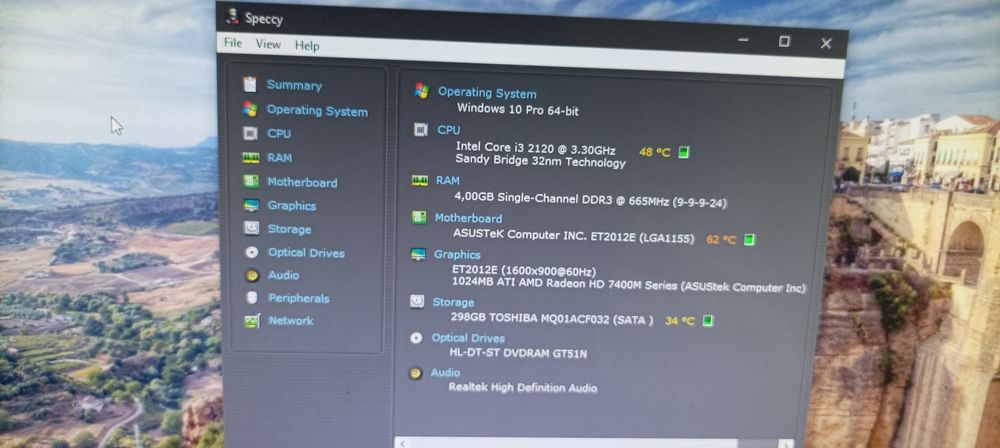Click the drive icon beside Storage summary heading
Viewport: 1000px width, 448px height.
(417, 301)
